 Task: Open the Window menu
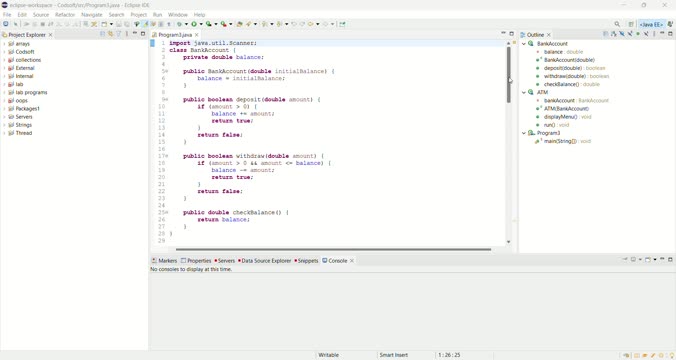click(x=178, y=15)
